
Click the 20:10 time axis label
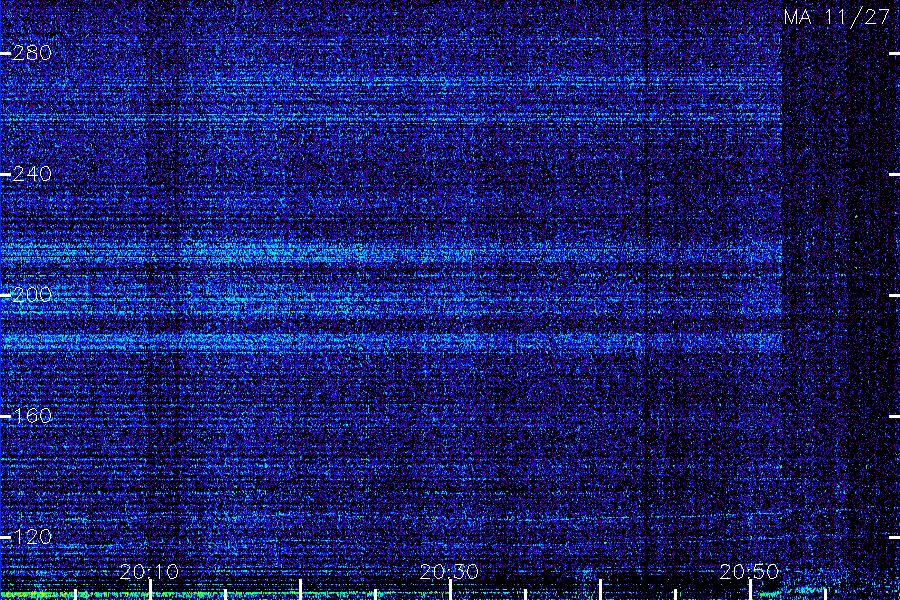click(149, 572)
